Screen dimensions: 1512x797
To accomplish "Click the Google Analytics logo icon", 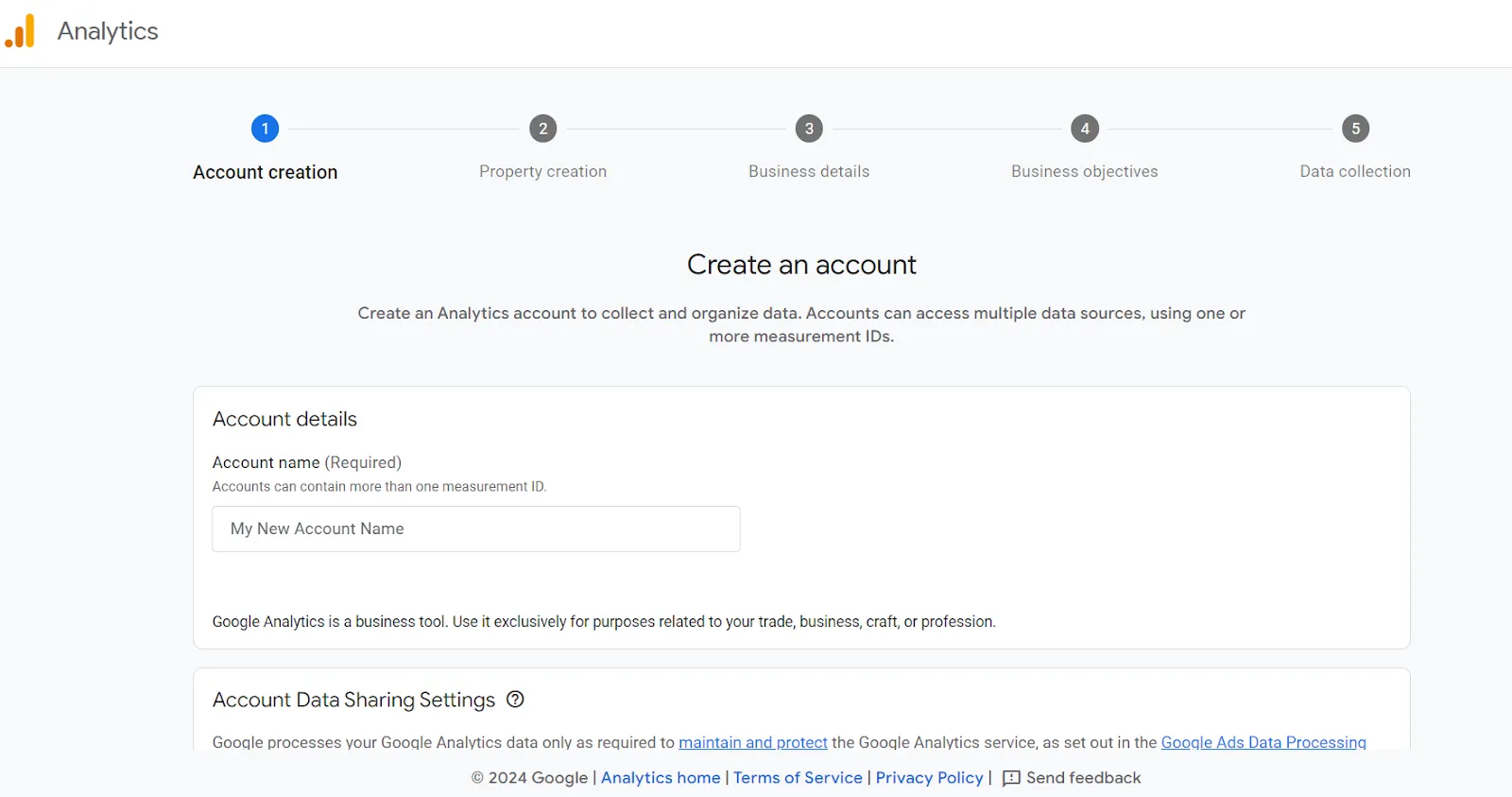I will click(20, 31).
